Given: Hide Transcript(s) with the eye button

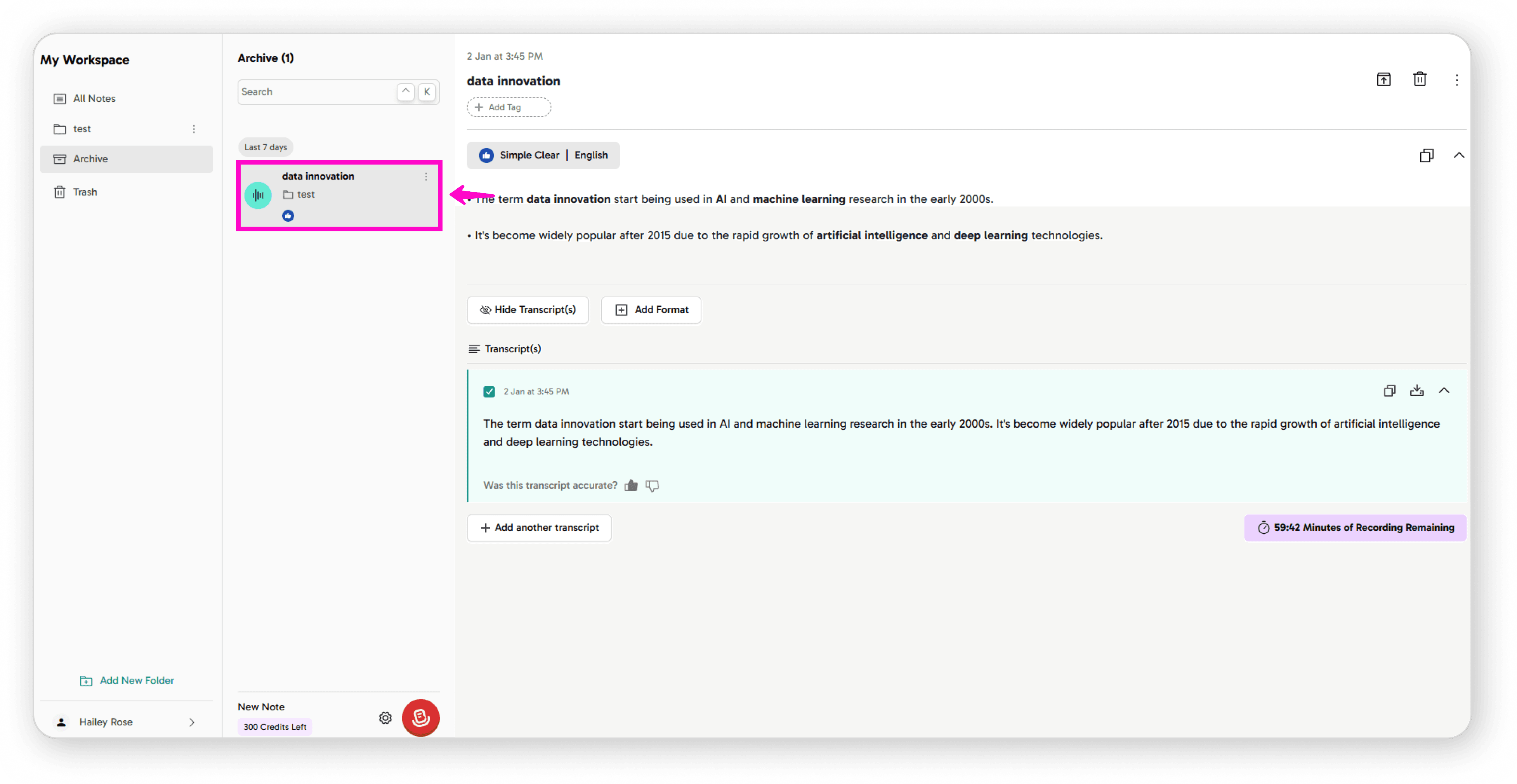Looking at the screenshot, I should pos(527,310).
